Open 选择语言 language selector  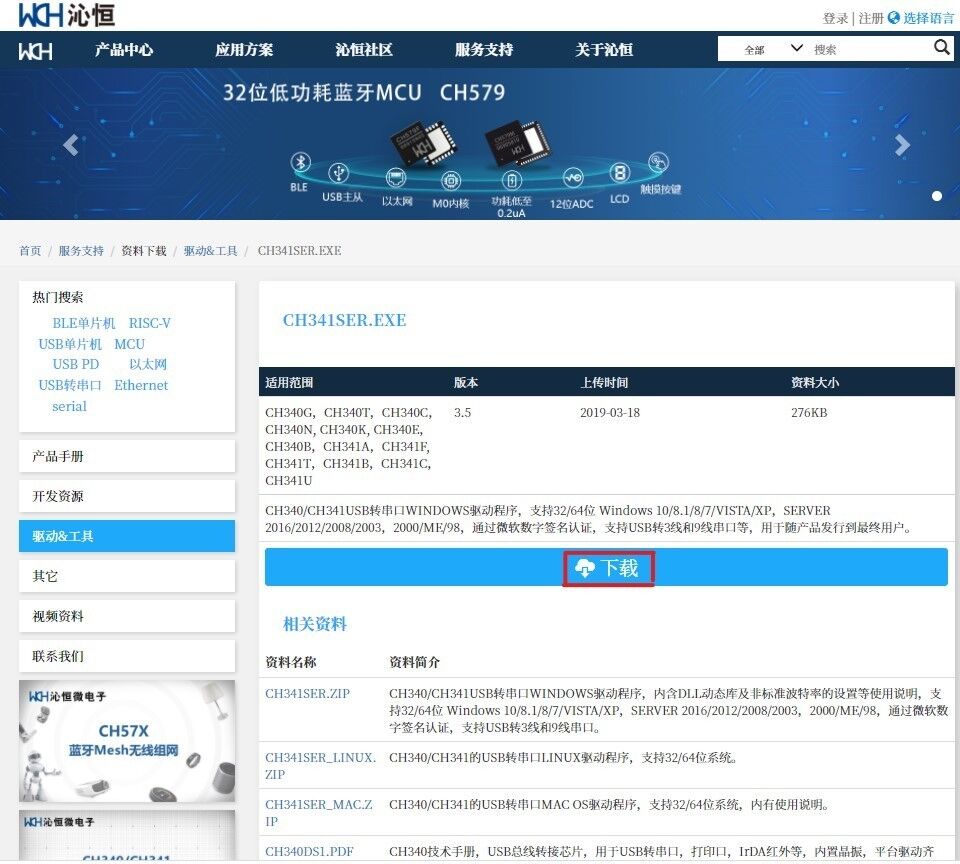click(928, 18)
